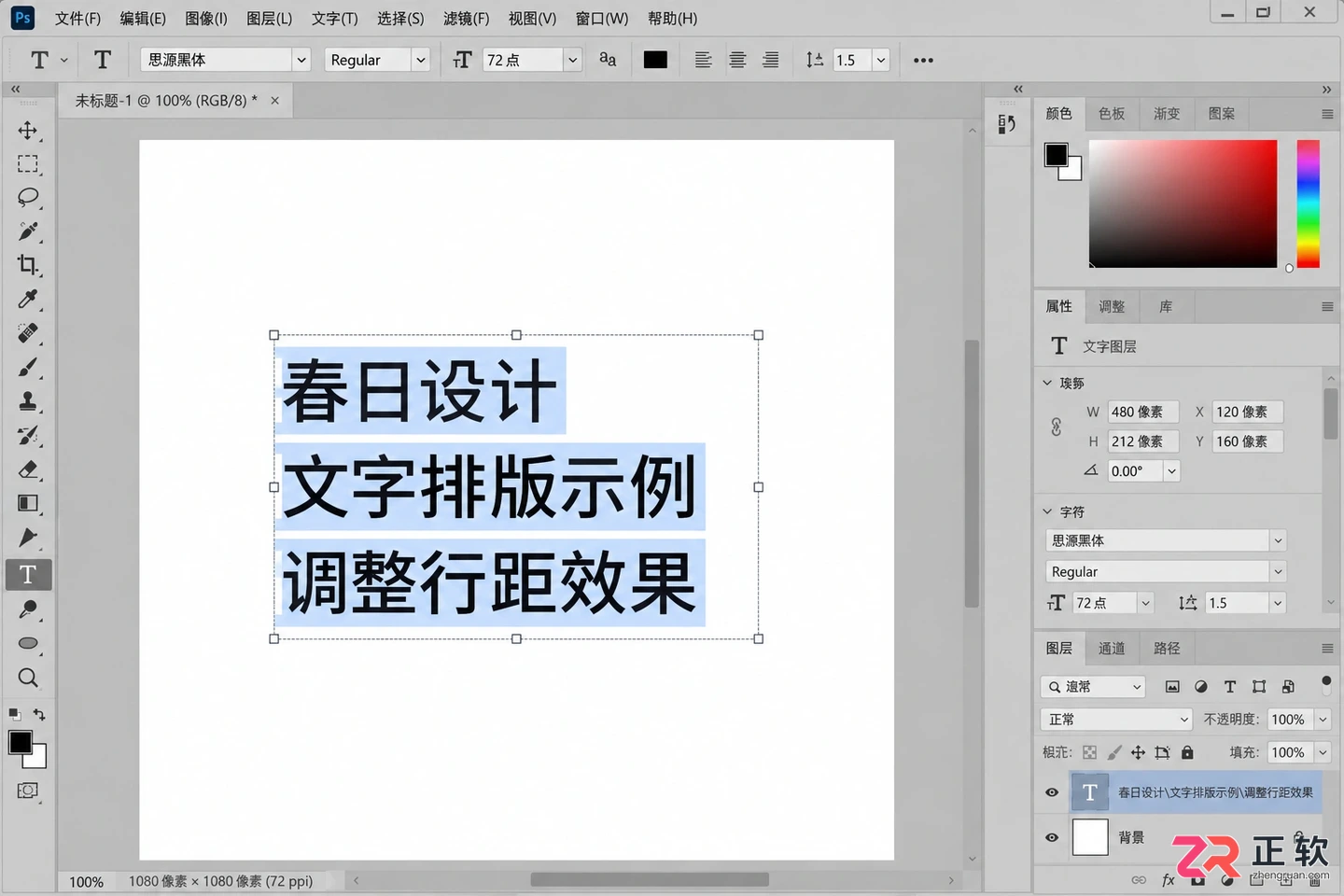Filter layers by adjustment layers
Screen dimensions: 1344x896
point(1201,687)
